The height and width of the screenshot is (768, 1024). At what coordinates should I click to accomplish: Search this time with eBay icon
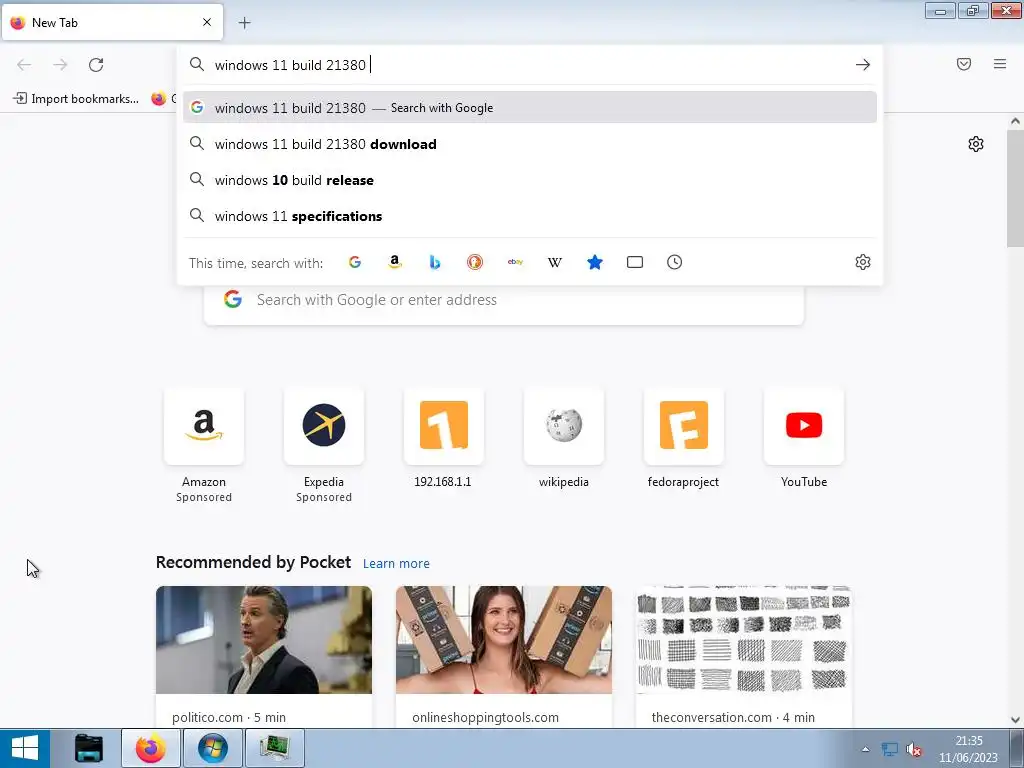coord(515,263)
